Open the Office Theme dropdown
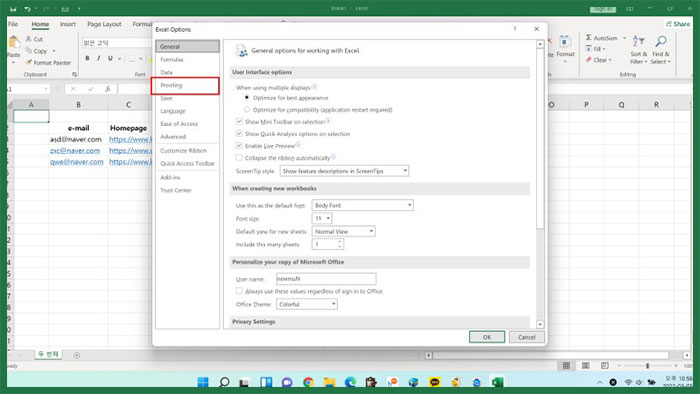Image resolution: width=700 pixels, height=394 pixels. point(307,304)
